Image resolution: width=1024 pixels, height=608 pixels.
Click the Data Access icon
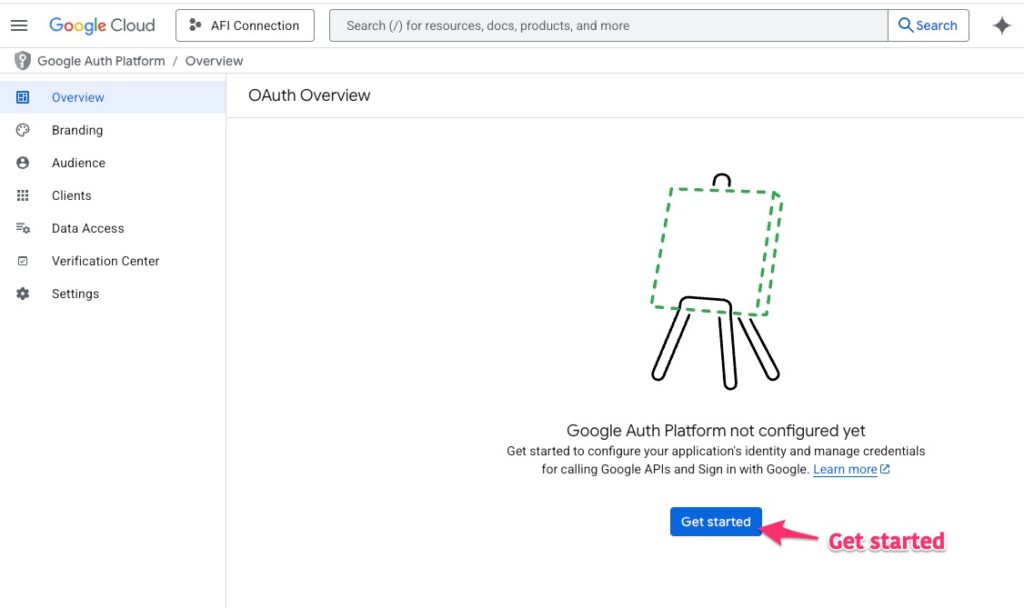point(23,228)
